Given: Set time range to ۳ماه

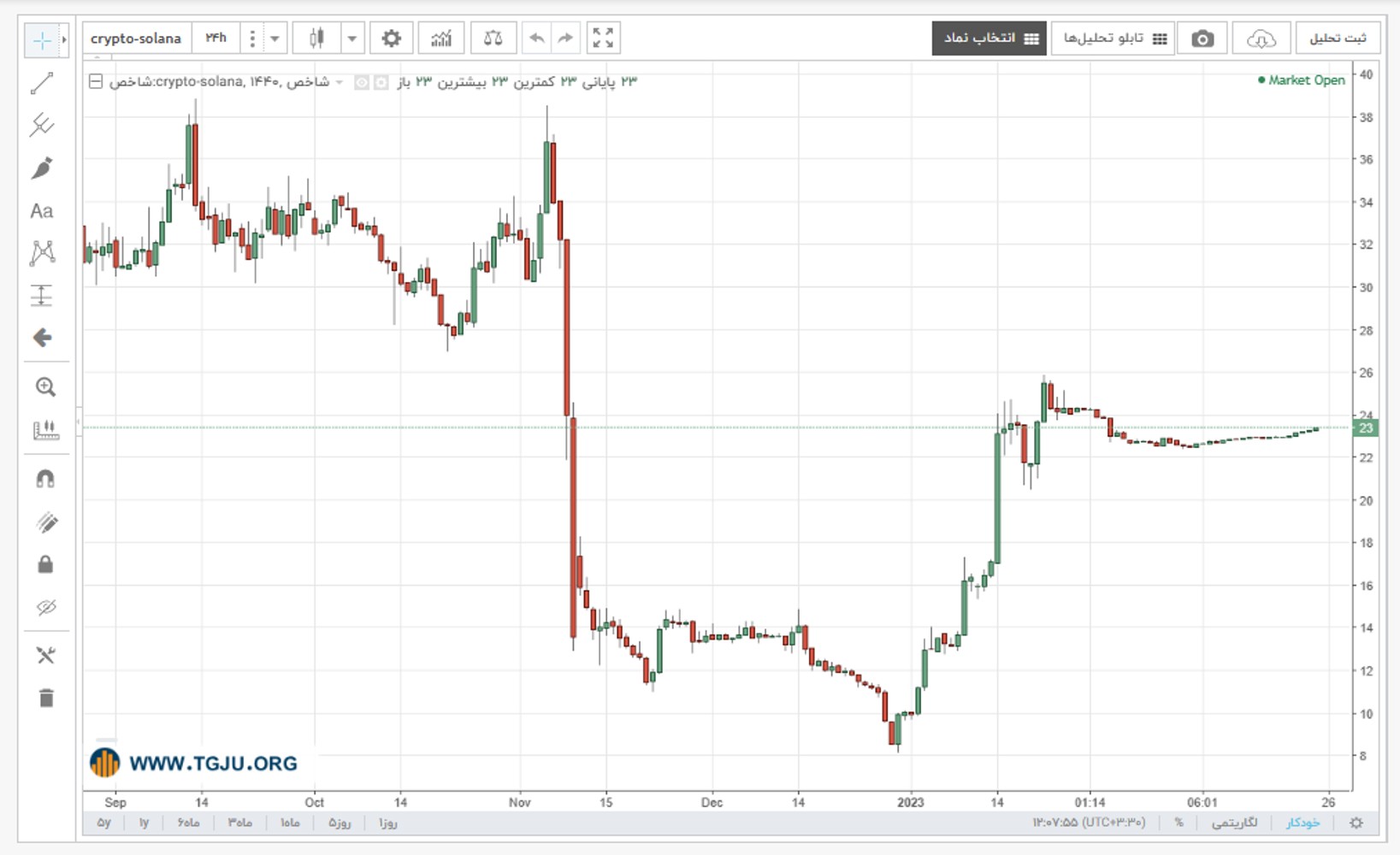Looking at the screenshot, I should 239,823.
